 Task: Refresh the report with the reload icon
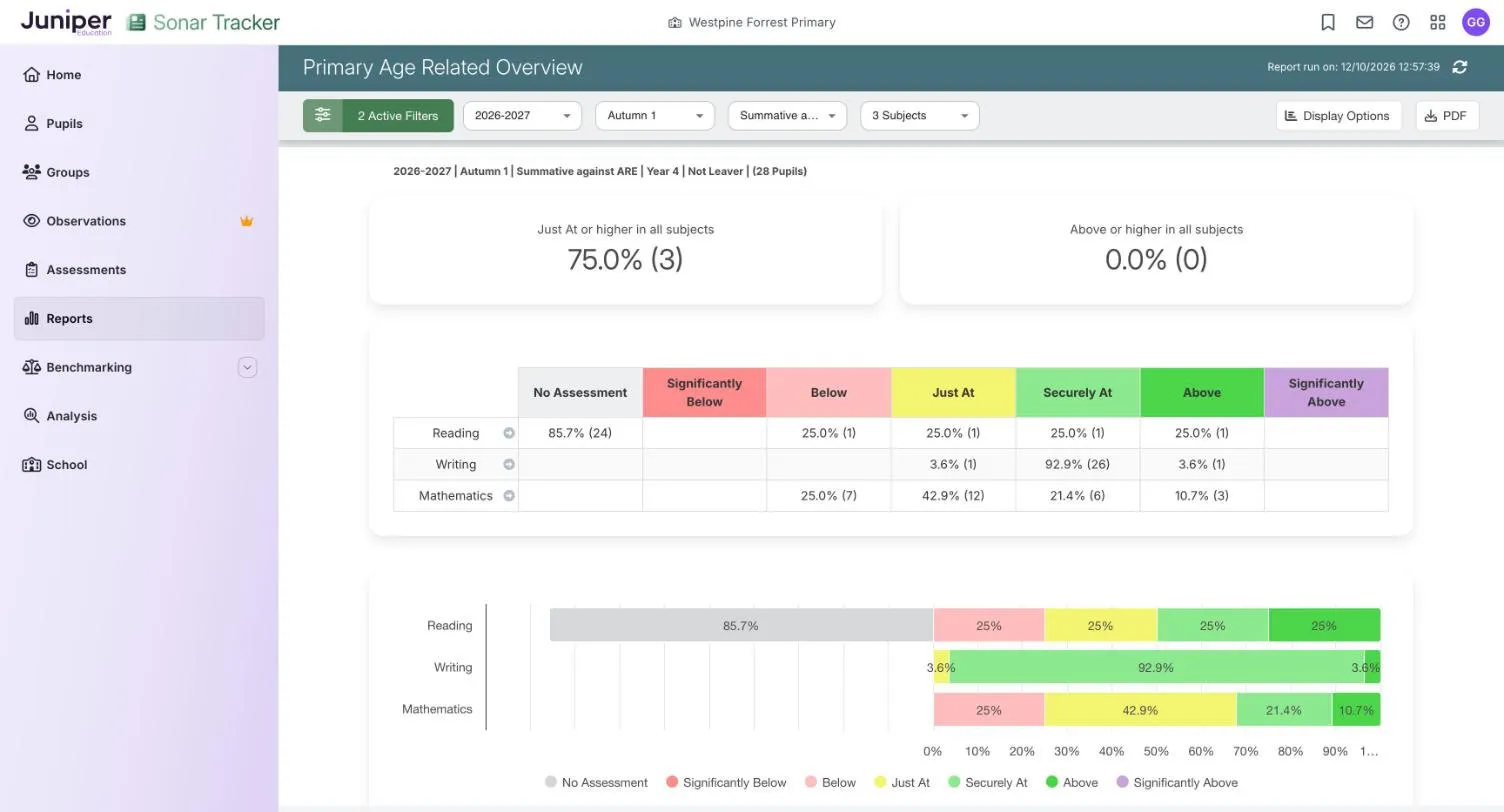tap(1460, 67)
